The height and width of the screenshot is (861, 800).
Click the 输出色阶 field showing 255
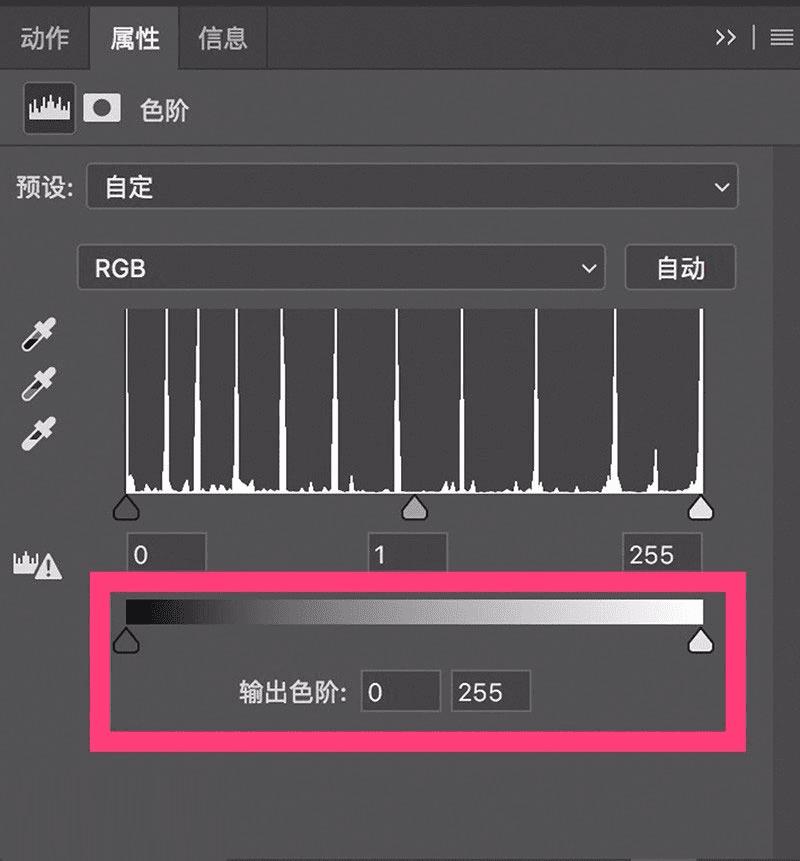(x=491, y=691)
